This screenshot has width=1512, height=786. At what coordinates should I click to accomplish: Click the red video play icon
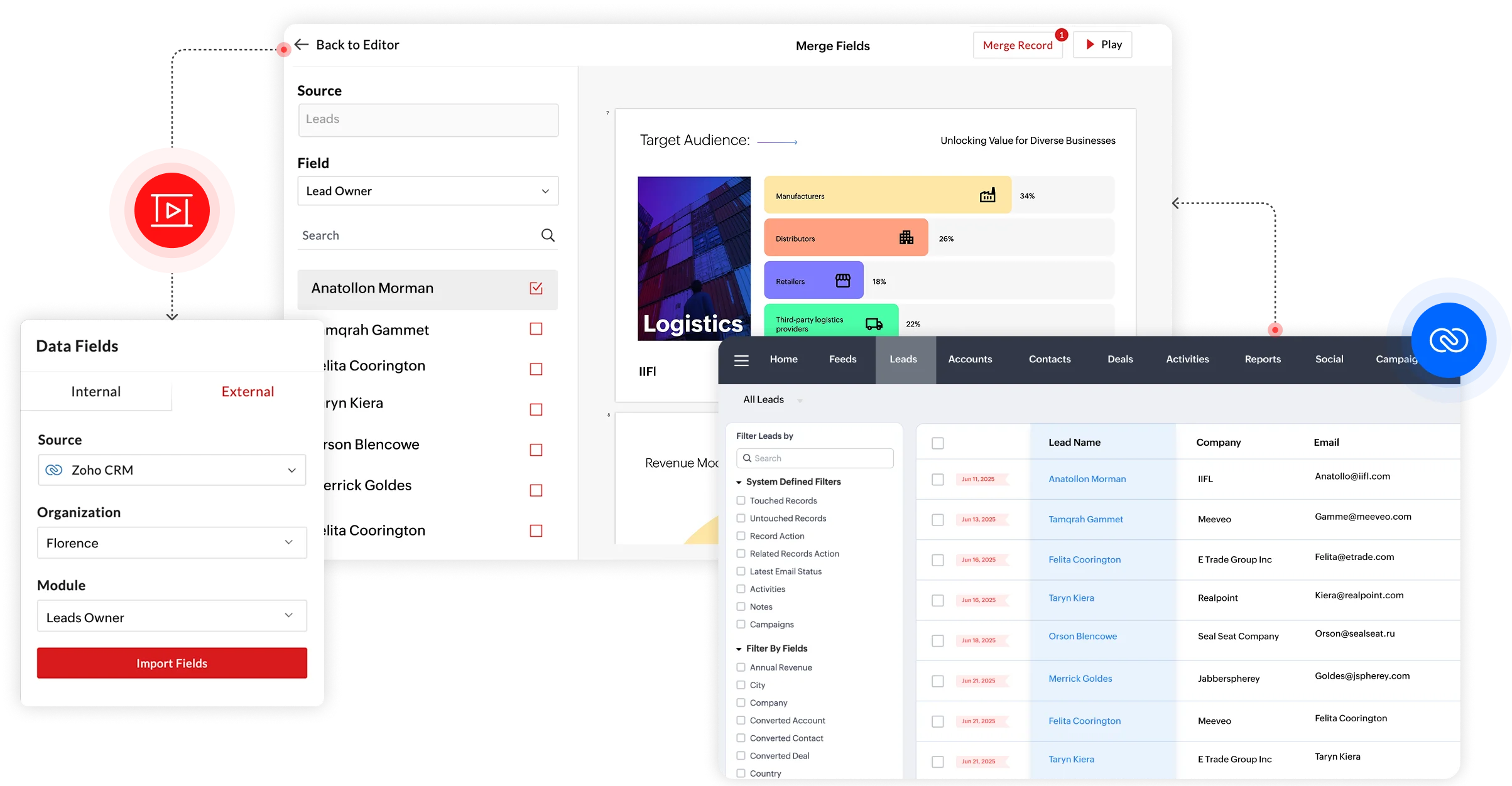(x=171, y=210)
